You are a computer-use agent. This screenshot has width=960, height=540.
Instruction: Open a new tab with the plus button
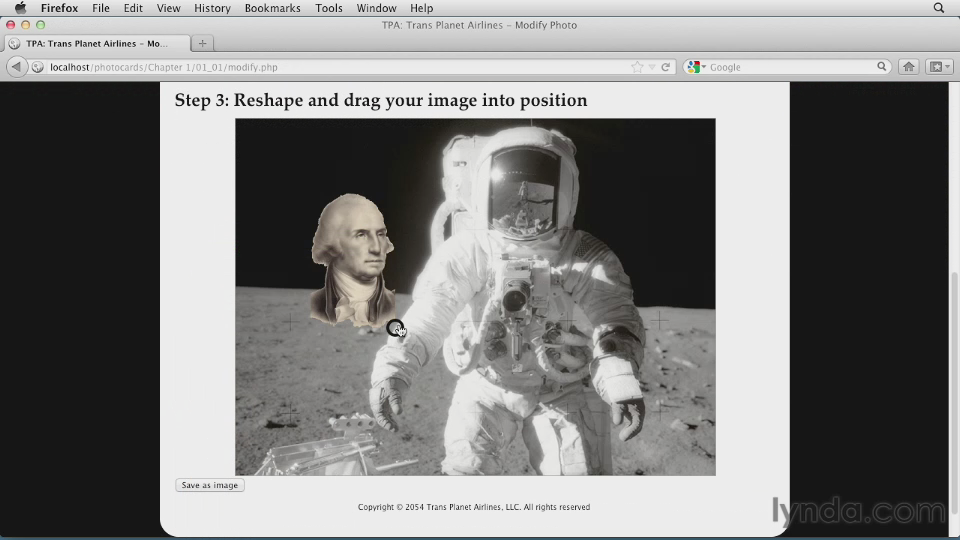202,43
